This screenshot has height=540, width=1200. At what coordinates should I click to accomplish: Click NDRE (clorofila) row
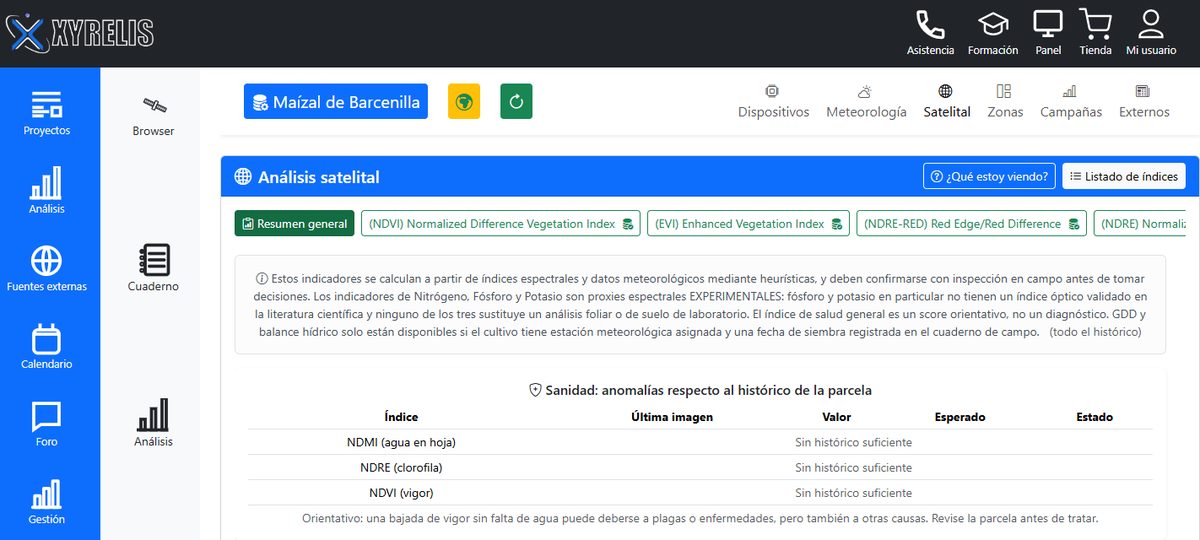[700, 467]
